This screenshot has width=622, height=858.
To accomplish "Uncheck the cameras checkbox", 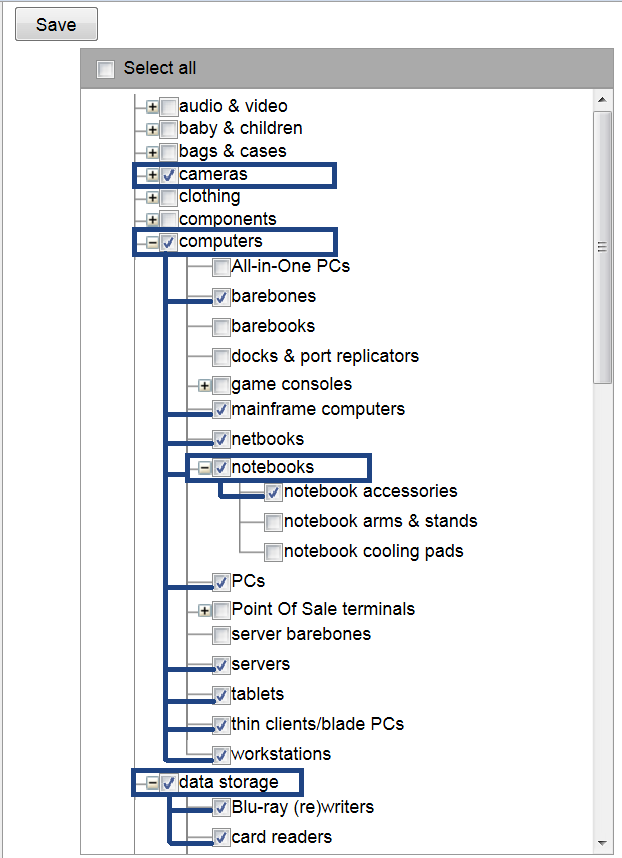I will 168,174.
